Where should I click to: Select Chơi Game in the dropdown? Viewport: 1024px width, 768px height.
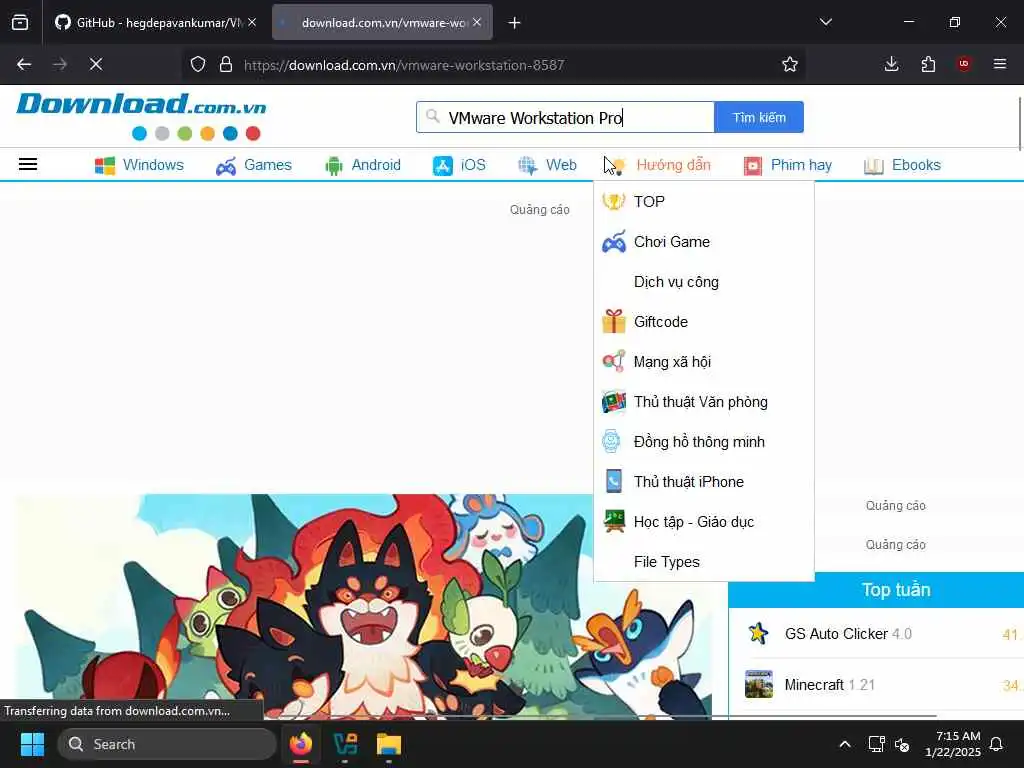pyautogui.click(x=704, y=242)
